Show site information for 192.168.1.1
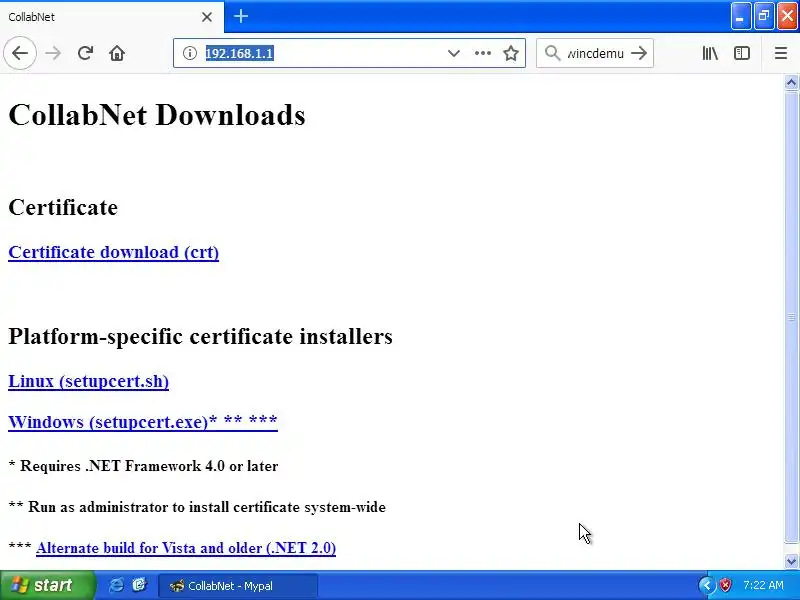800x600 pixels. coord(190,53)
